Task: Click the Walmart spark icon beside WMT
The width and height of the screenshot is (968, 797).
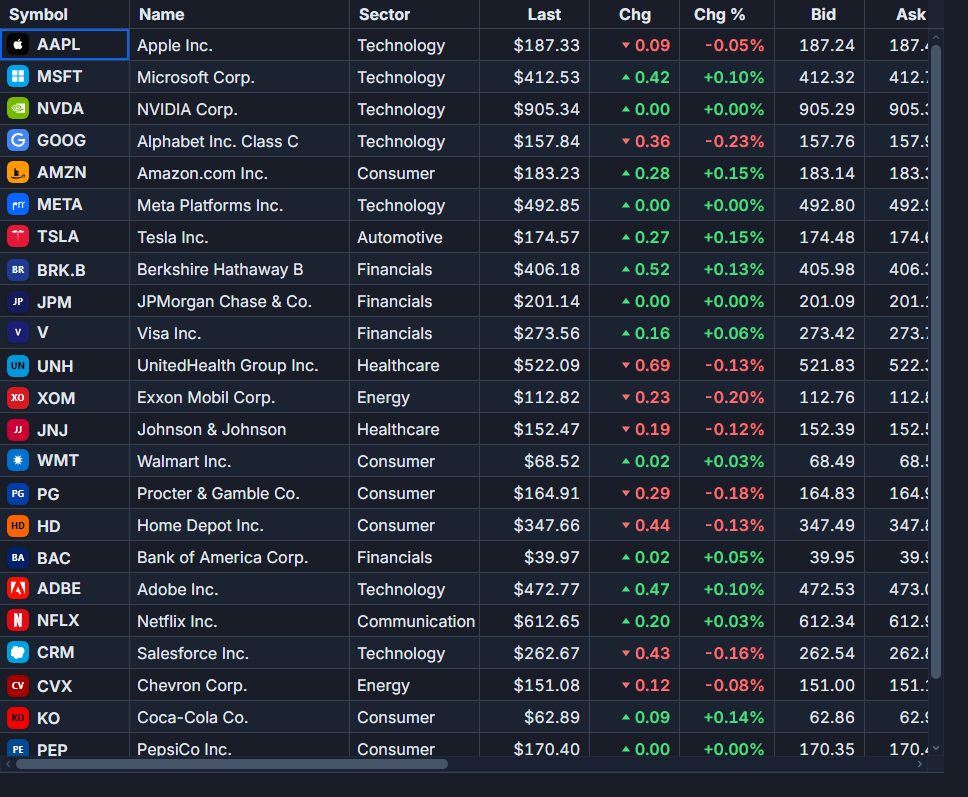Action: (18, 461)
